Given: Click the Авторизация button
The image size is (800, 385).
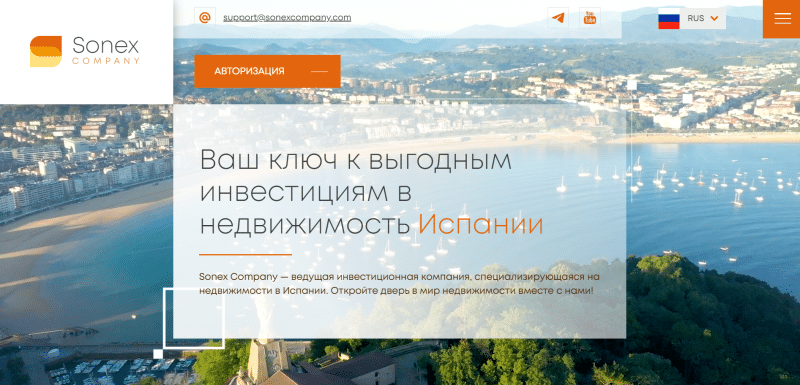Looking at the screenshot, I should coord(267,71).
